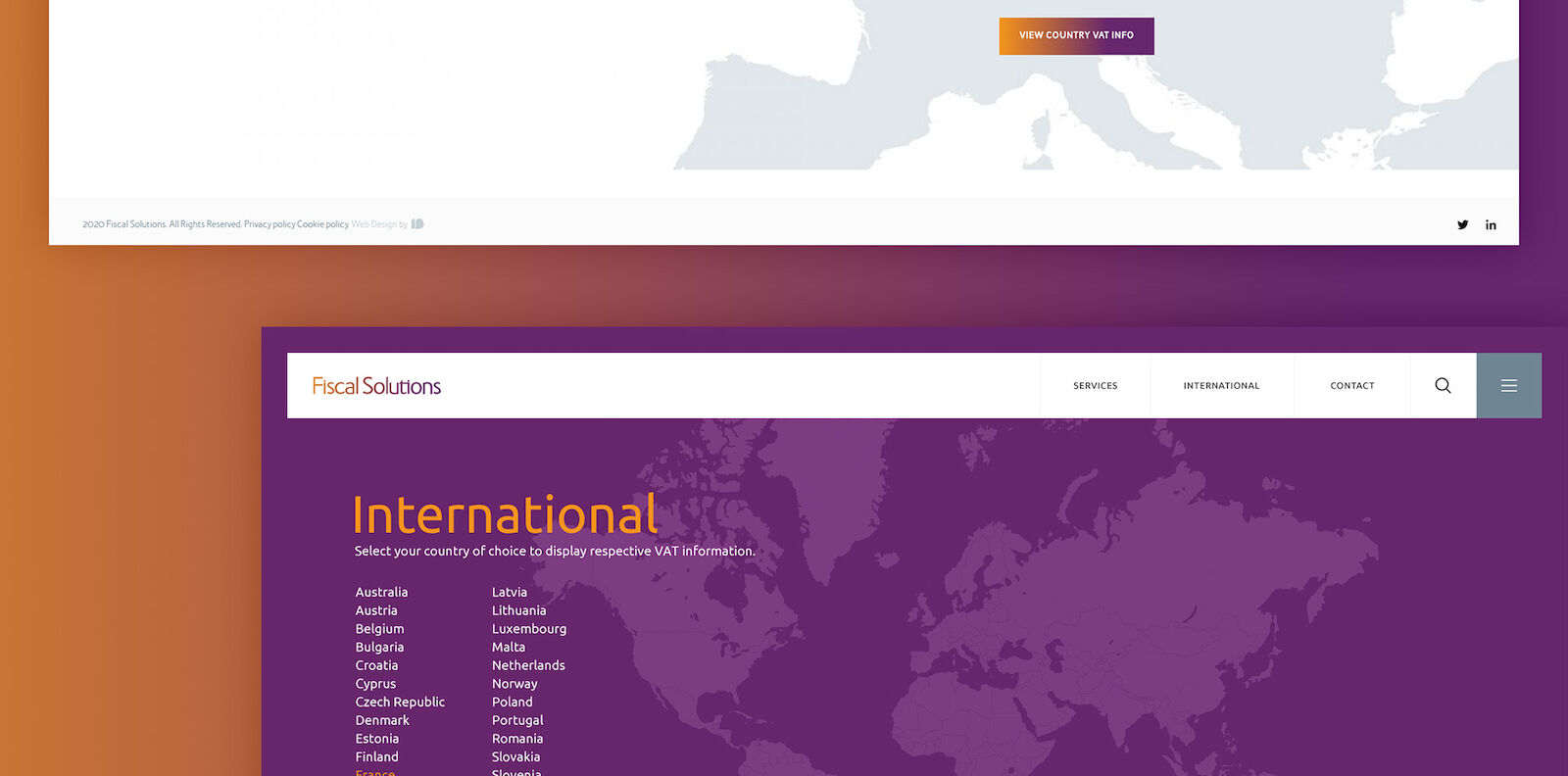This screenshot has width=1568, height=776.
Task: Open the Cookie policy link
Action: pyautogui.click(x=322, y=224)
